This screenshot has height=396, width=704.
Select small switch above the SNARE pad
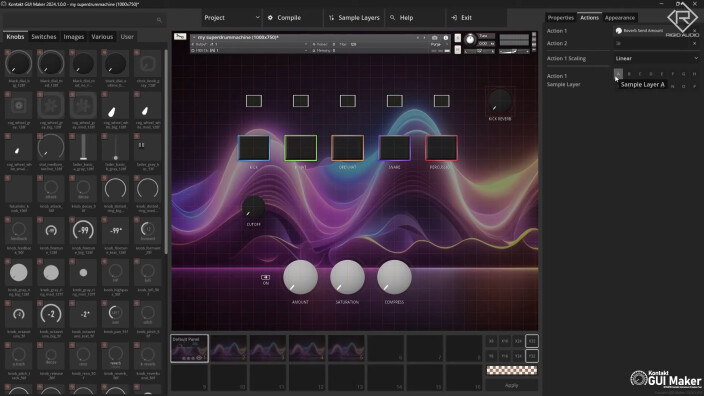[x=395, y=101]
